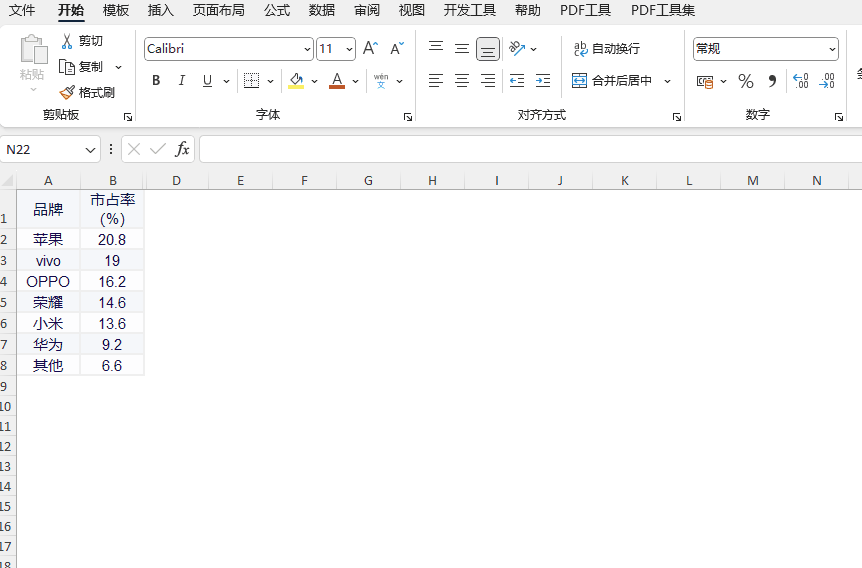Screen dimensions: 862x568
Task: Open the number format 常规 dropdown
Action: (x=832, y=49)
